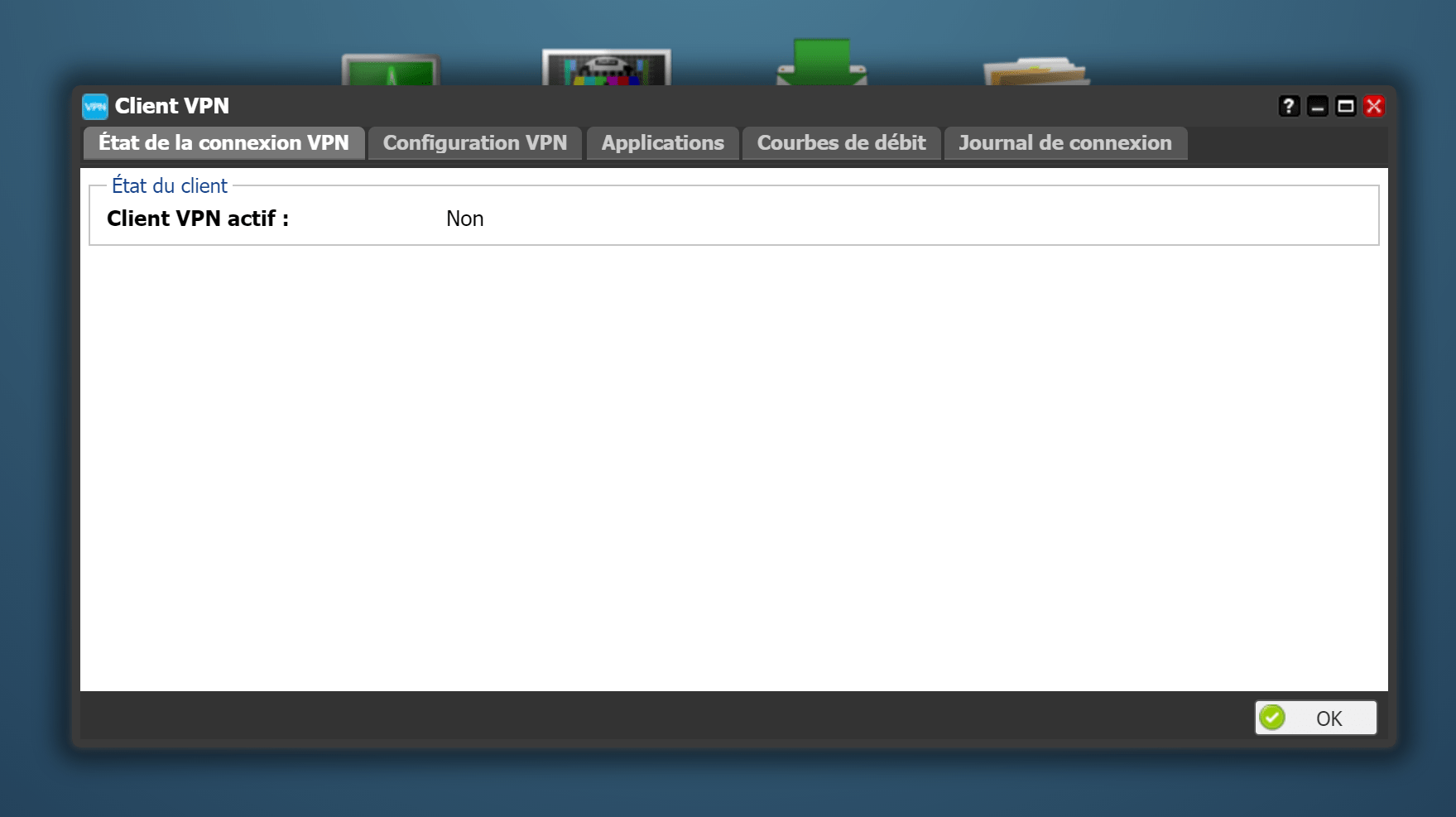Click the Client VPN title text
The height and width of the screenshot is (817, 1456).
172,106
